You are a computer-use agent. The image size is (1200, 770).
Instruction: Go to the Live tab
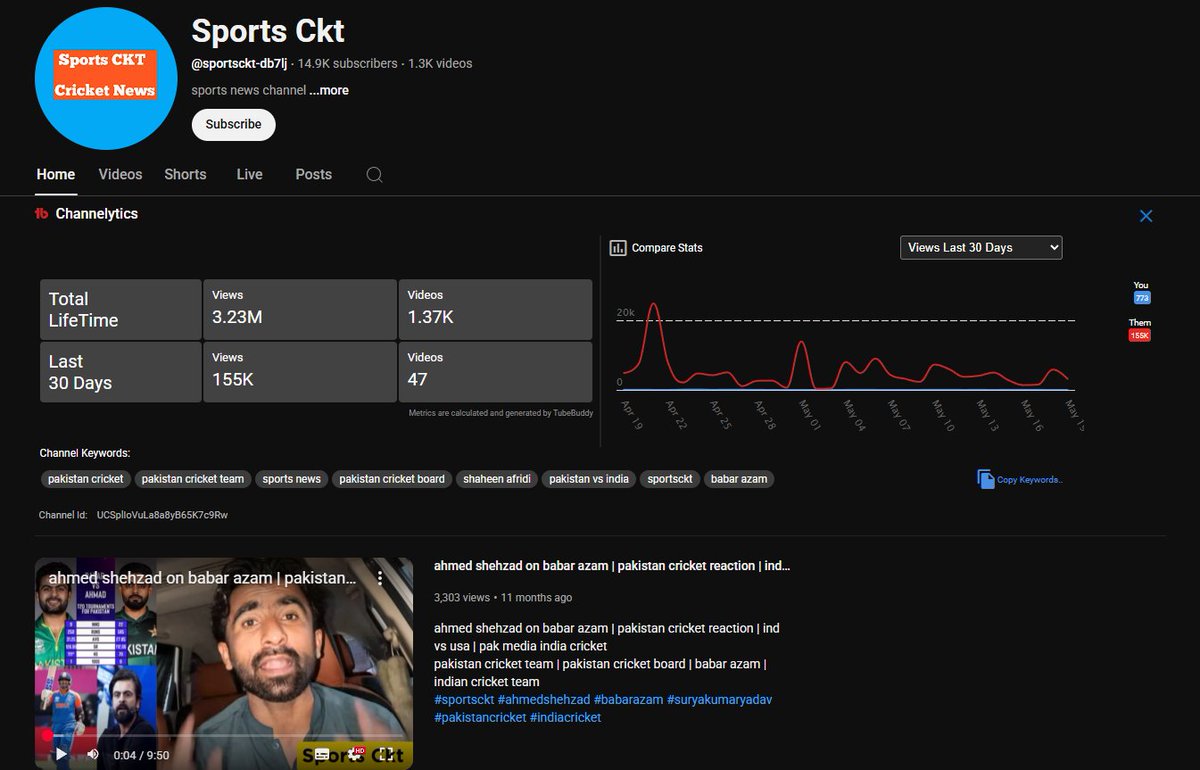pos(249,174)
